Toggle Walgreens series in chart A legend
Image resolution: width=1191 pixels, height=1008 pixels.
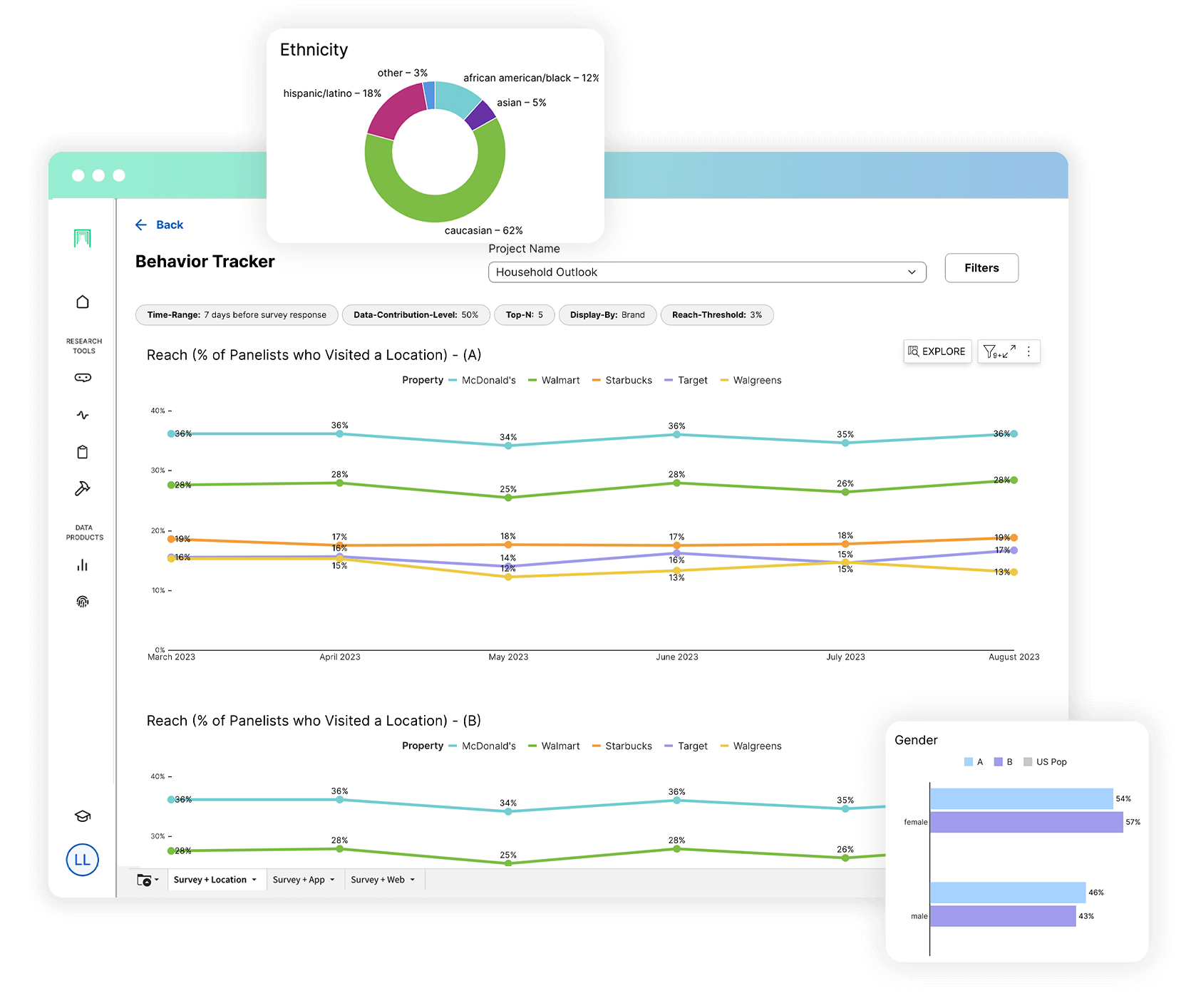tap(751, 381)
